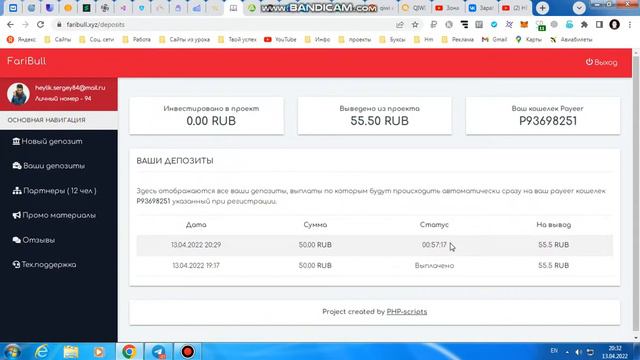Click the browser forward arrow

pos(25,24)
